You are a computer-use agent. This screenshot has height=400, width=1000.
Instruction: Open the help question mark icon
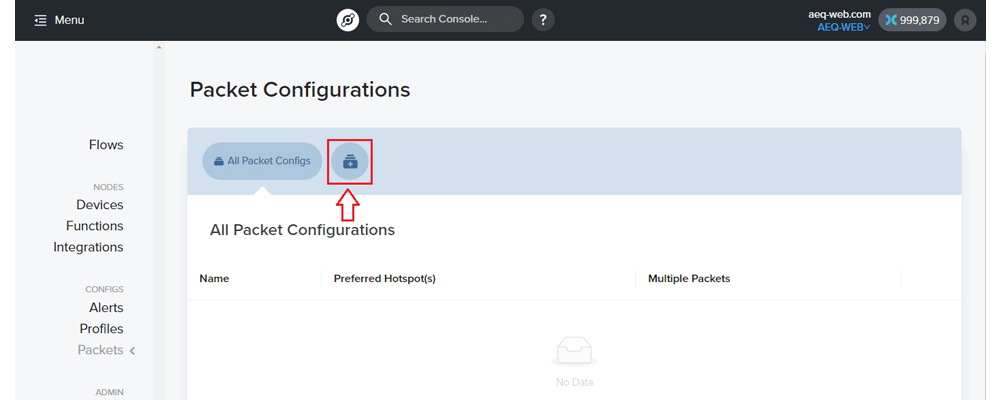pos(543,20)
